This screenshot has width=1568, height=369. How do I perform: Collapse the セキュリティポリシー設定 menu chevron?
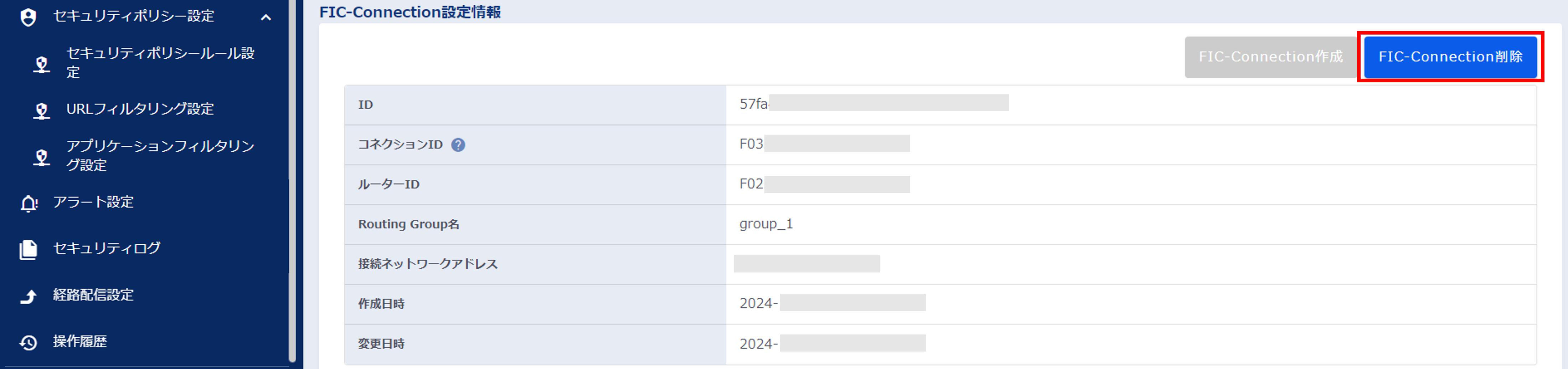point(266,17)
